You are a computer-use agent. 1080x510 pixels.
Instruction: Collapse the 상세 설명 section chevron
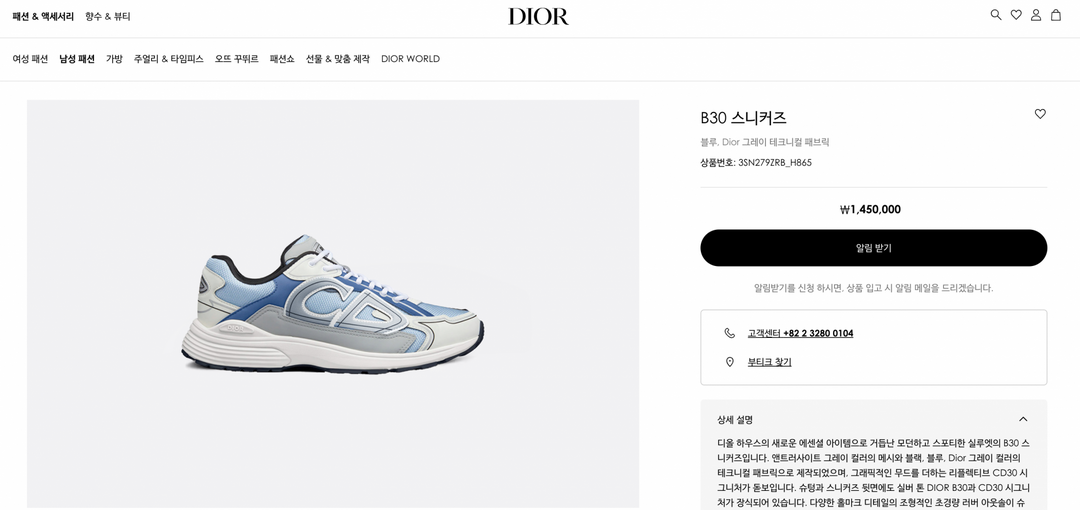point(1023,419)
